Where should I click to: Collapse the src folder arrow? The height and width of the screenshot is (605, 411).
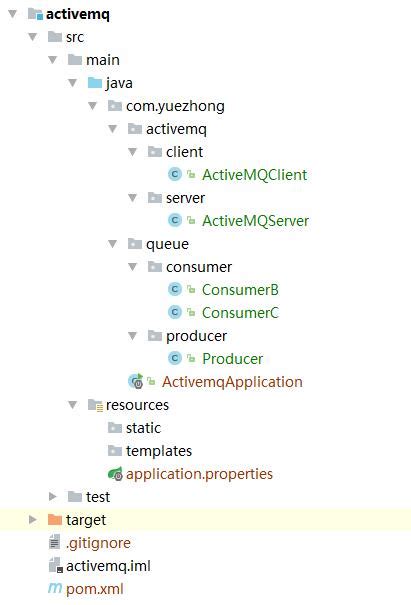click(33, 37)
